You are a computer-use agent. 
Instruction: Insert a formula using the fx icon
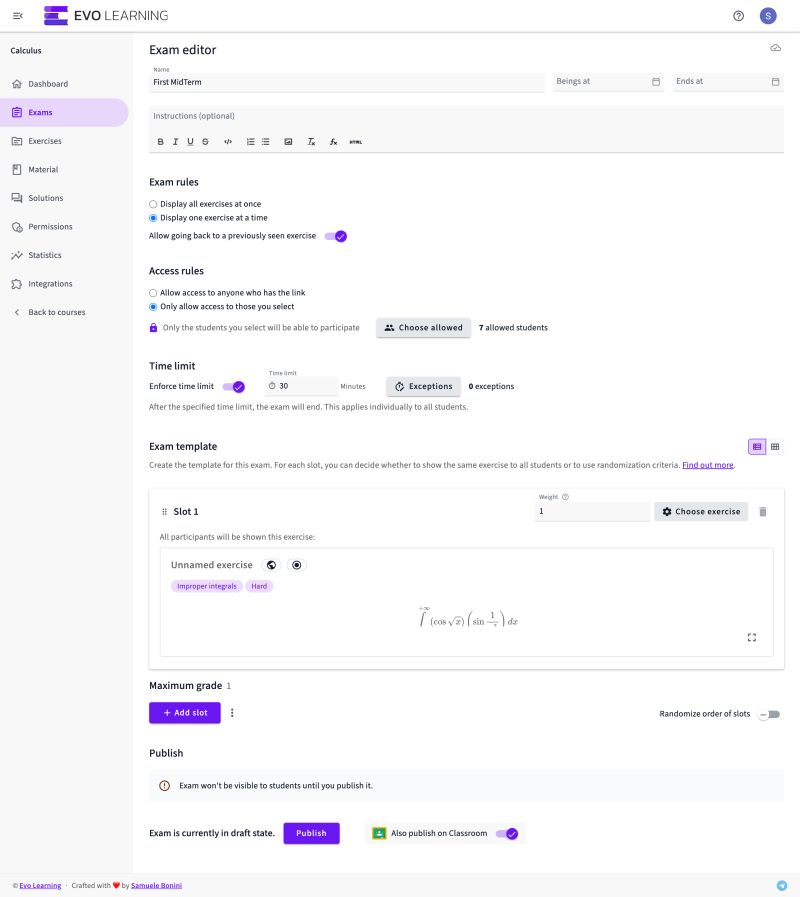coord(333,141)
